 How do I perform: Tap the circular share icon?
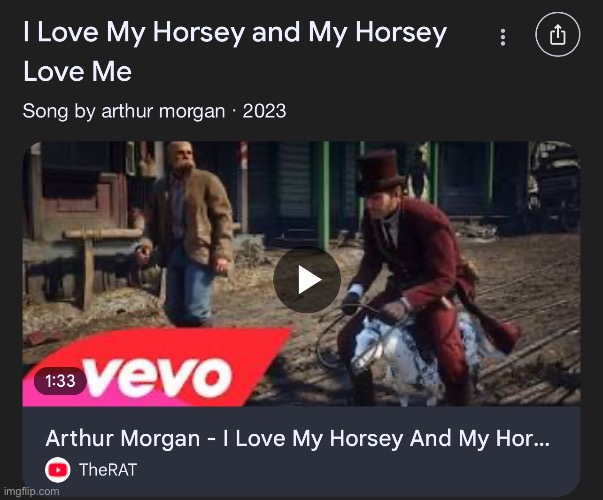[558, 35]
